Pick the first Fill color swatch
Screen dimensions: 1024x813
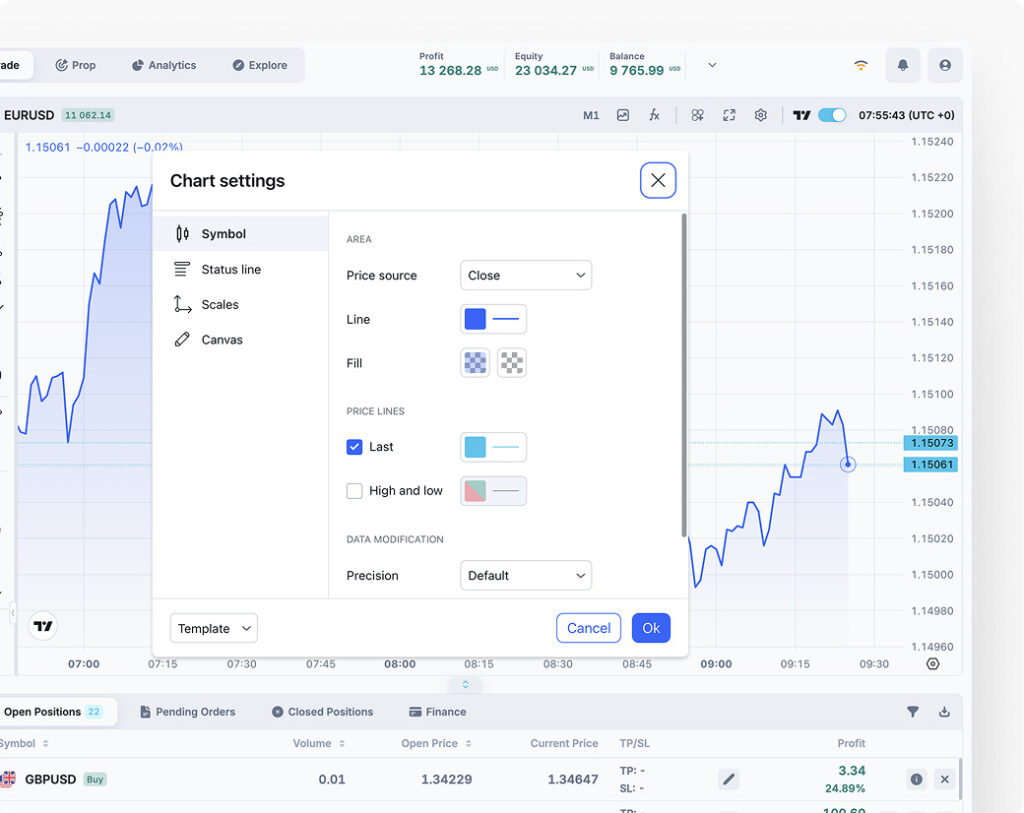pos(475,363)
